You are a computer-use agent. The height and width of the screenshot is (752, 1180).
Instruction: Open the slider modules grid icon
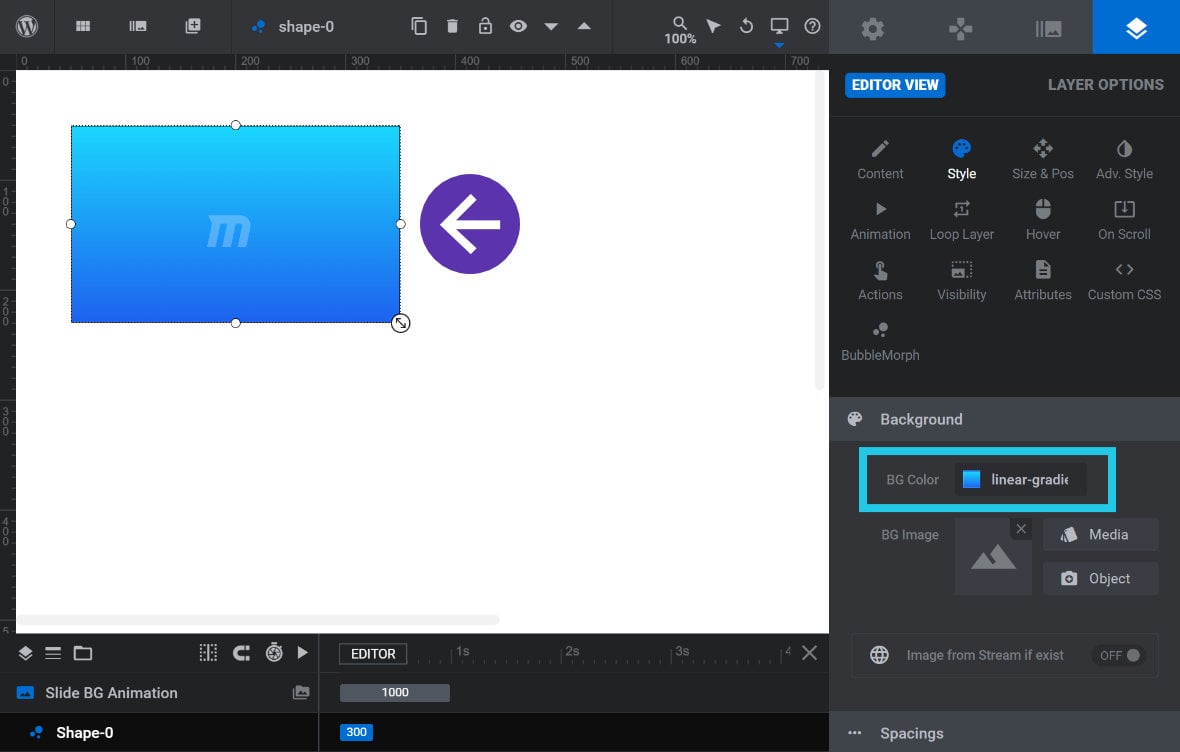click(x=83, y=26)
